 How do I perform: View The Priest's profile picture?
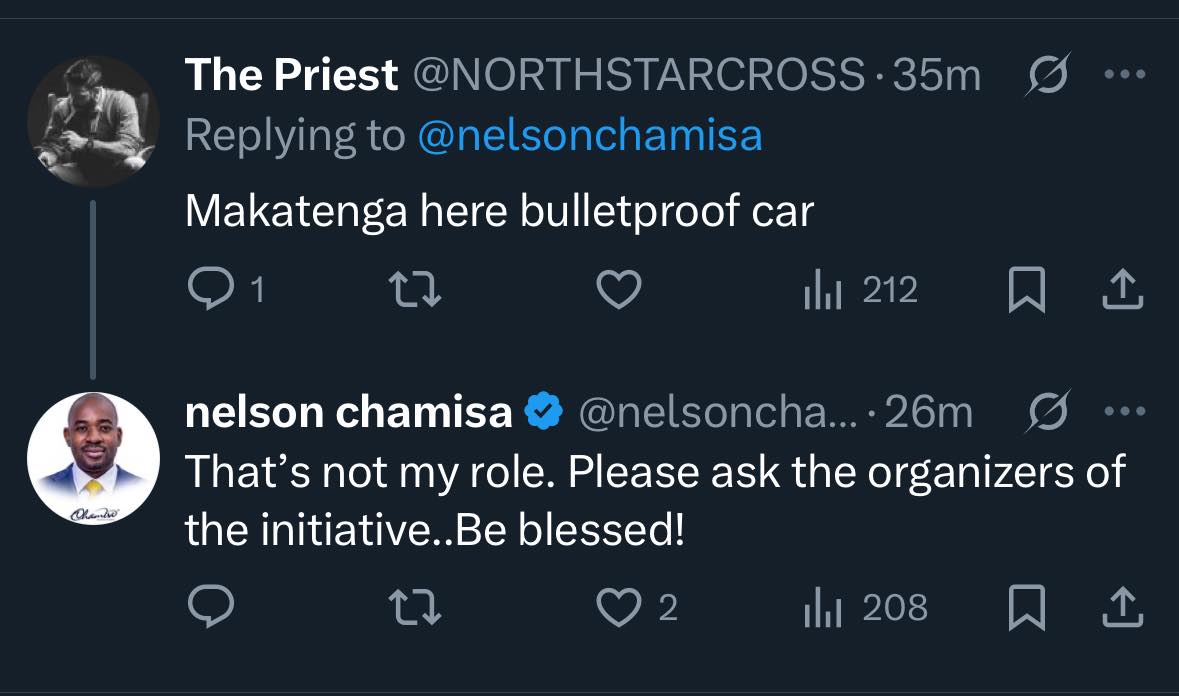point(93,122)
